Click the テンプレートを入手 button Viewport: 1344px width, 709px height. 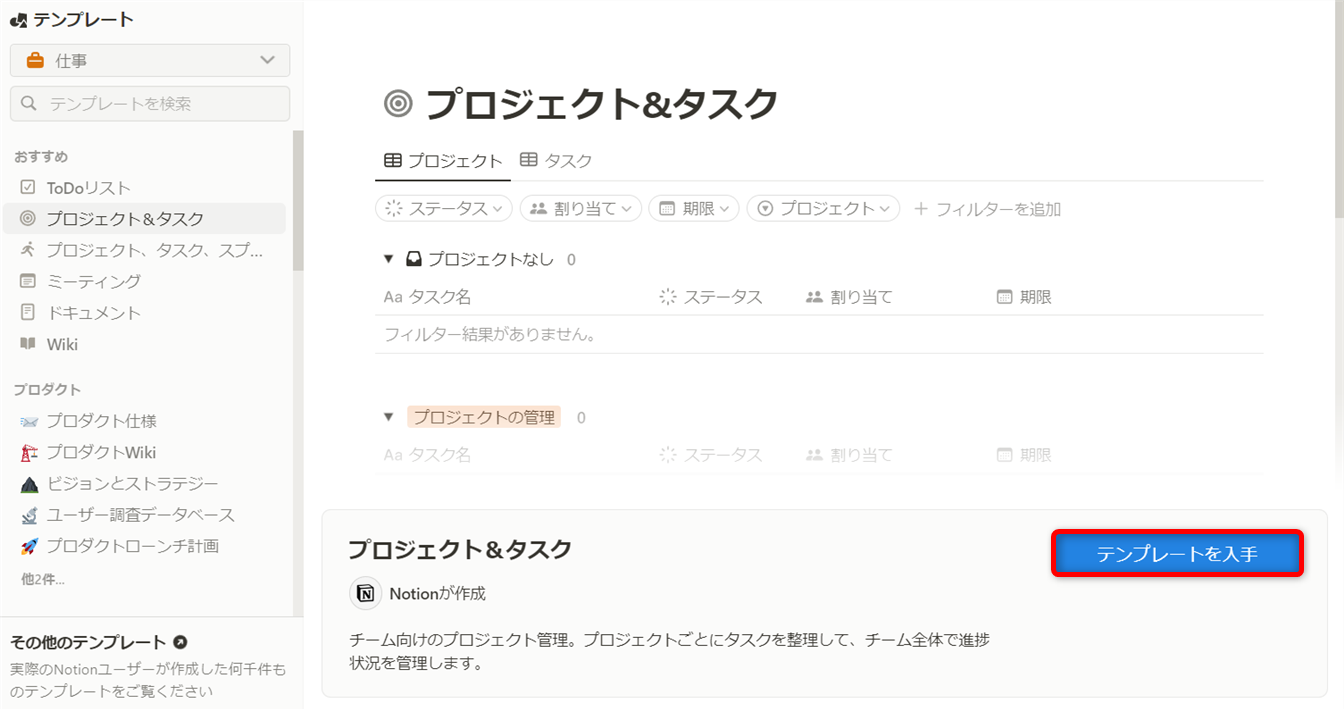1176,553
